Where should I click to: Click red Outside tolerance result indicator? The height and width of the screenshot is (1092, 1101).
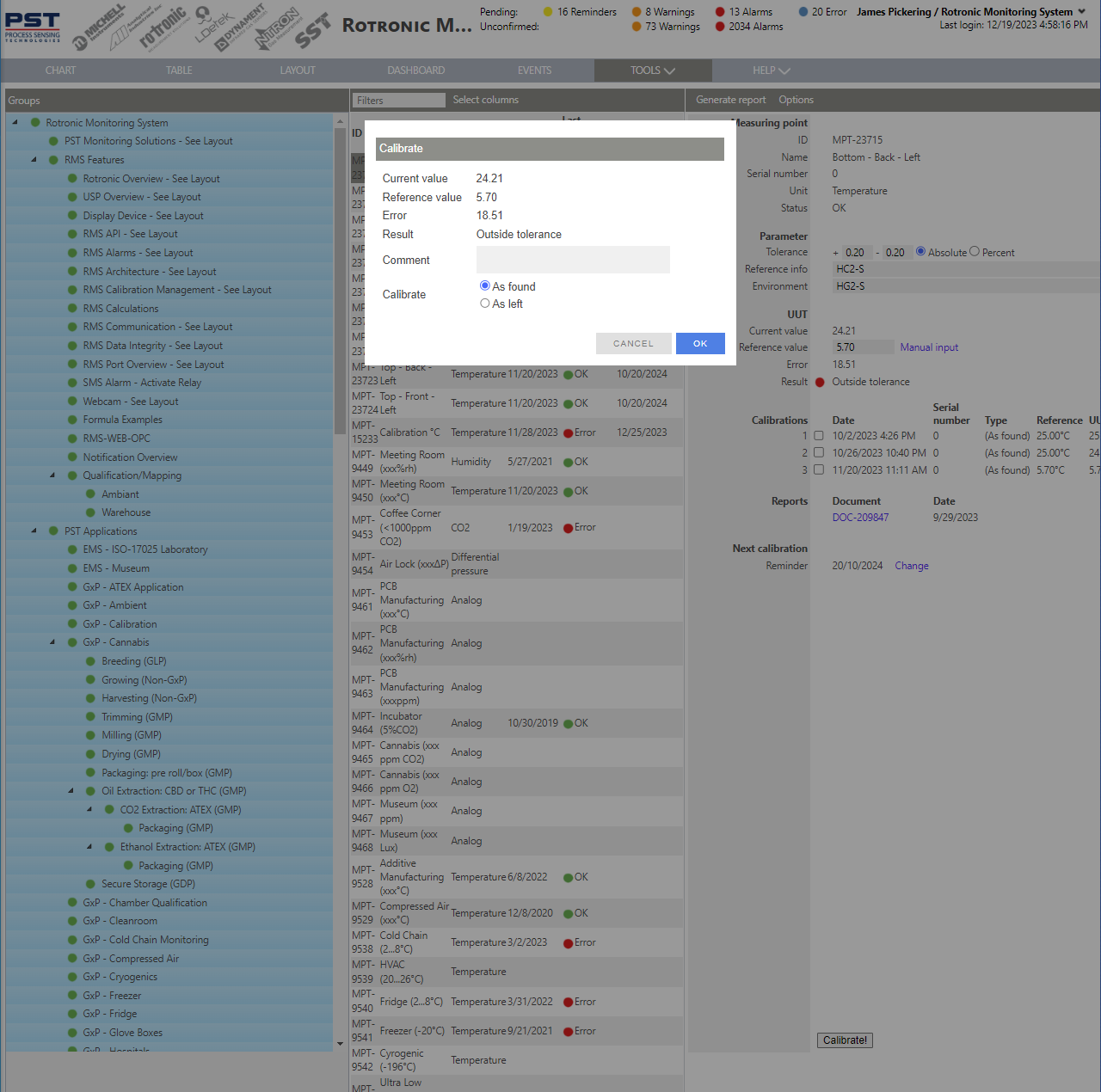(x=820, y=382)
